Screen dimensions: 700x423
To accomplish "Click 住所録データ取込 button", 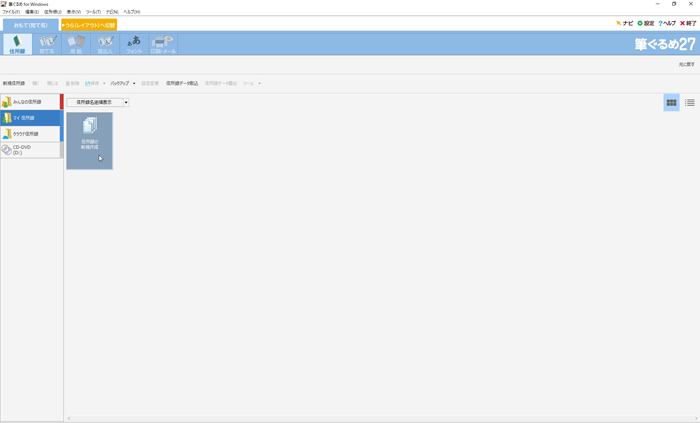I will (182, 84).
